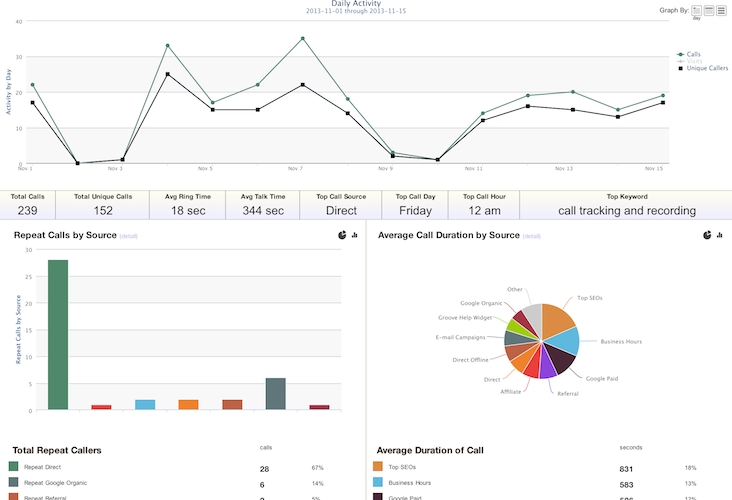
Task: Switch graph grouping to day view icon
Action: pos(696,10)
